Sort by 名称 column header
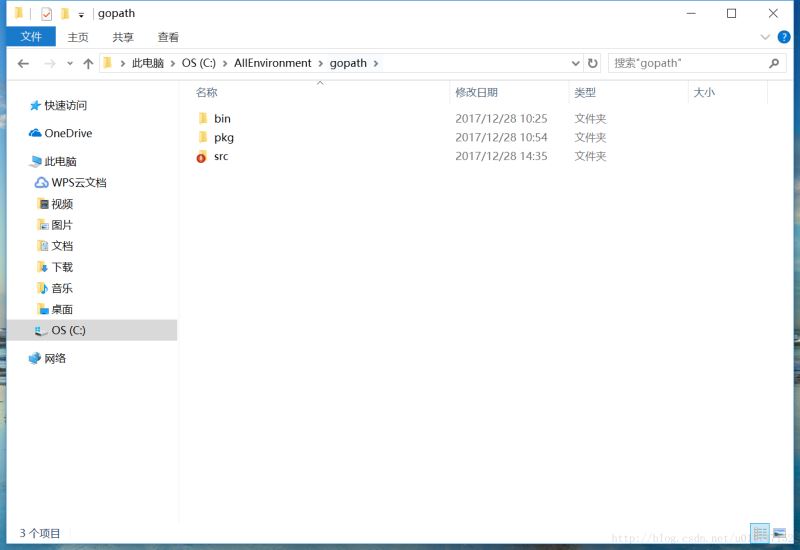Screen dimensions: 800x550 pos(206,92)
